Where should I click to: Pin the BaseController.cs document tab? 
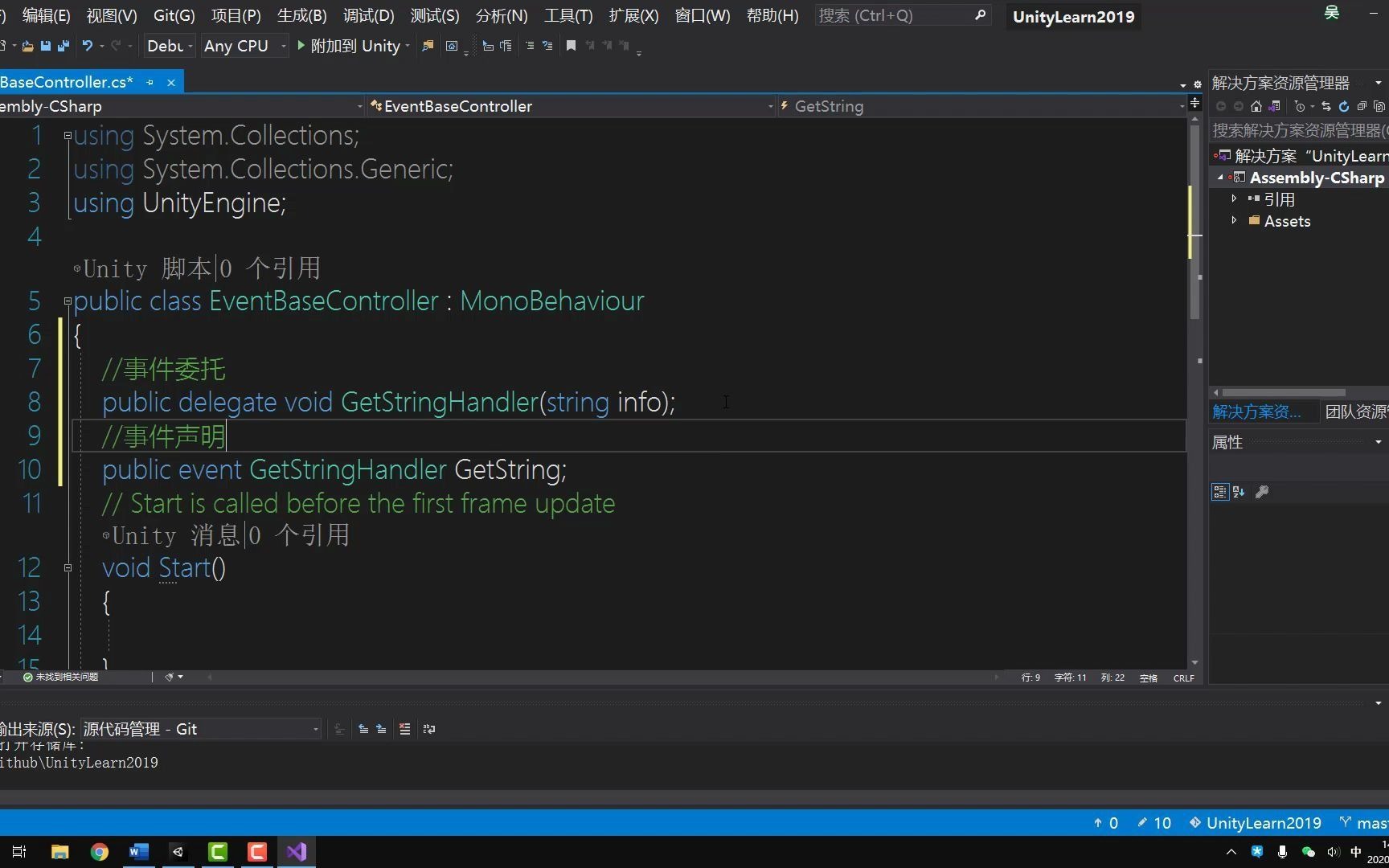[x=150, y=81]
